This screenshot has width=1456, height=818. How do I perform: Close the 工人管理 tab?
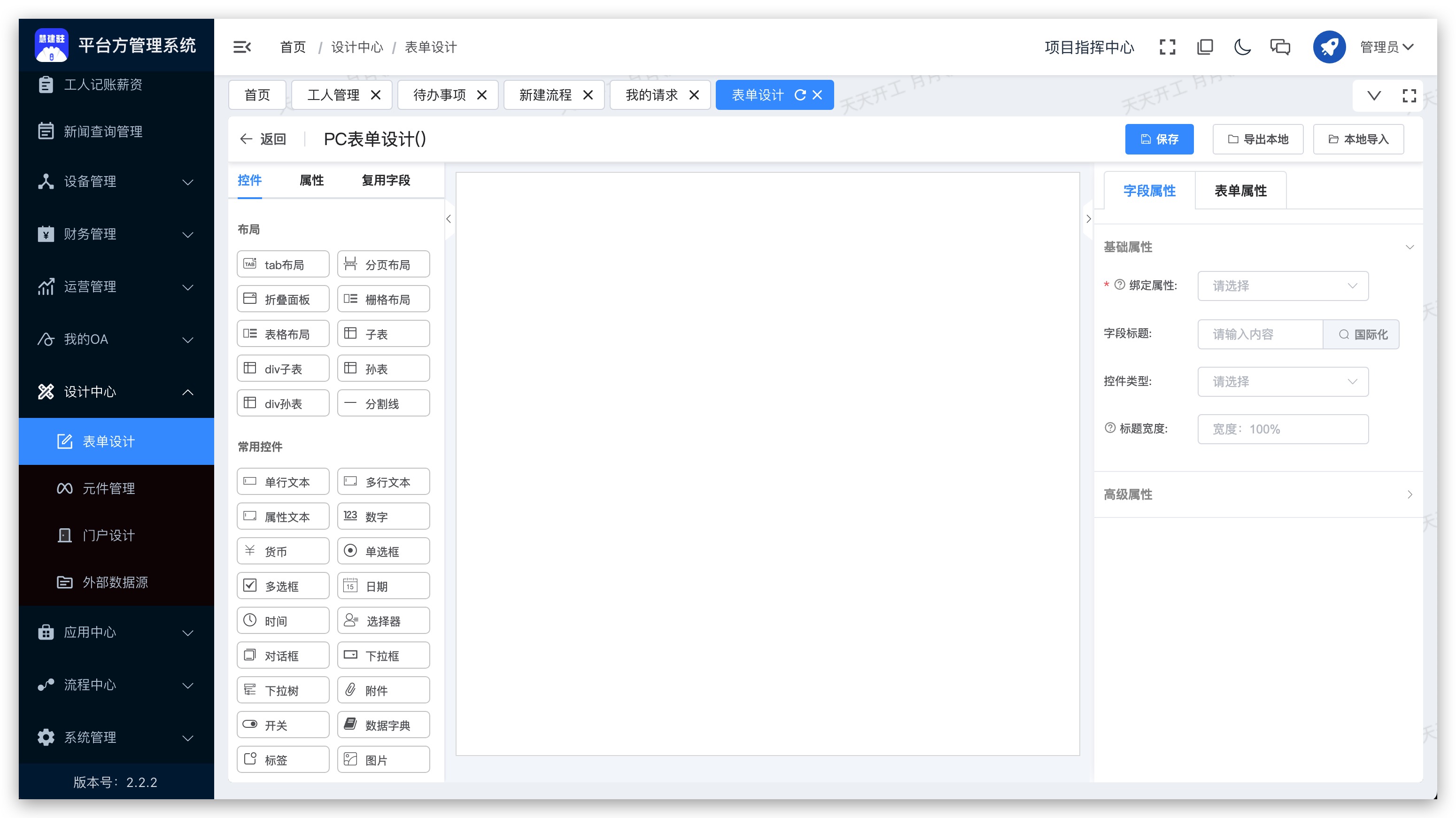[376, 95]
